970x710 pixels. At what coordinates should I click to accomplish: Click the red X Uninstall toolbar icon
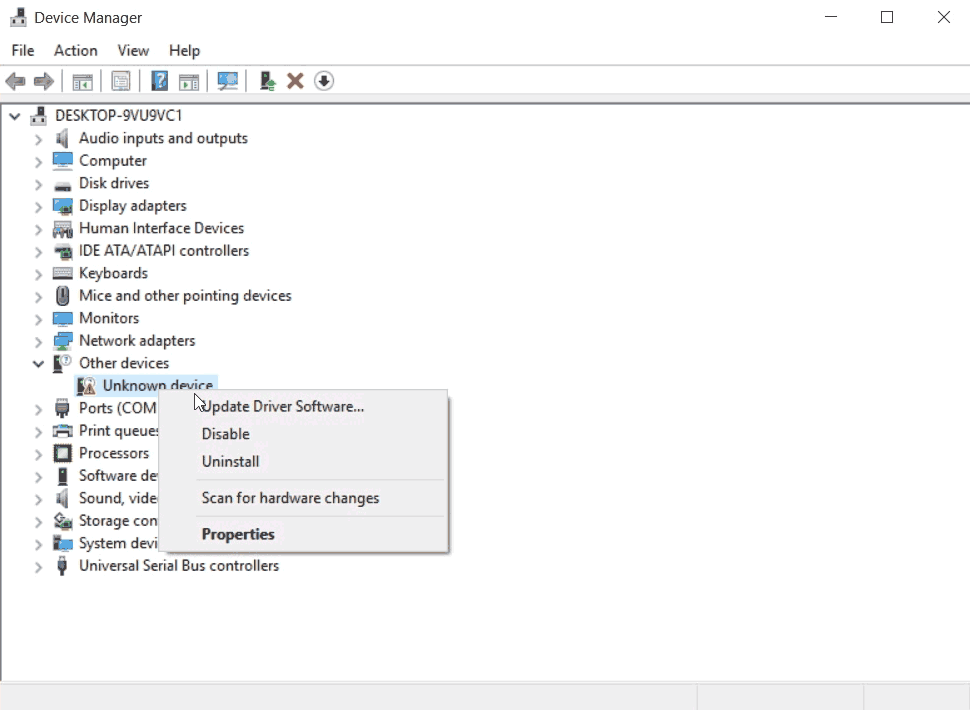295,81
